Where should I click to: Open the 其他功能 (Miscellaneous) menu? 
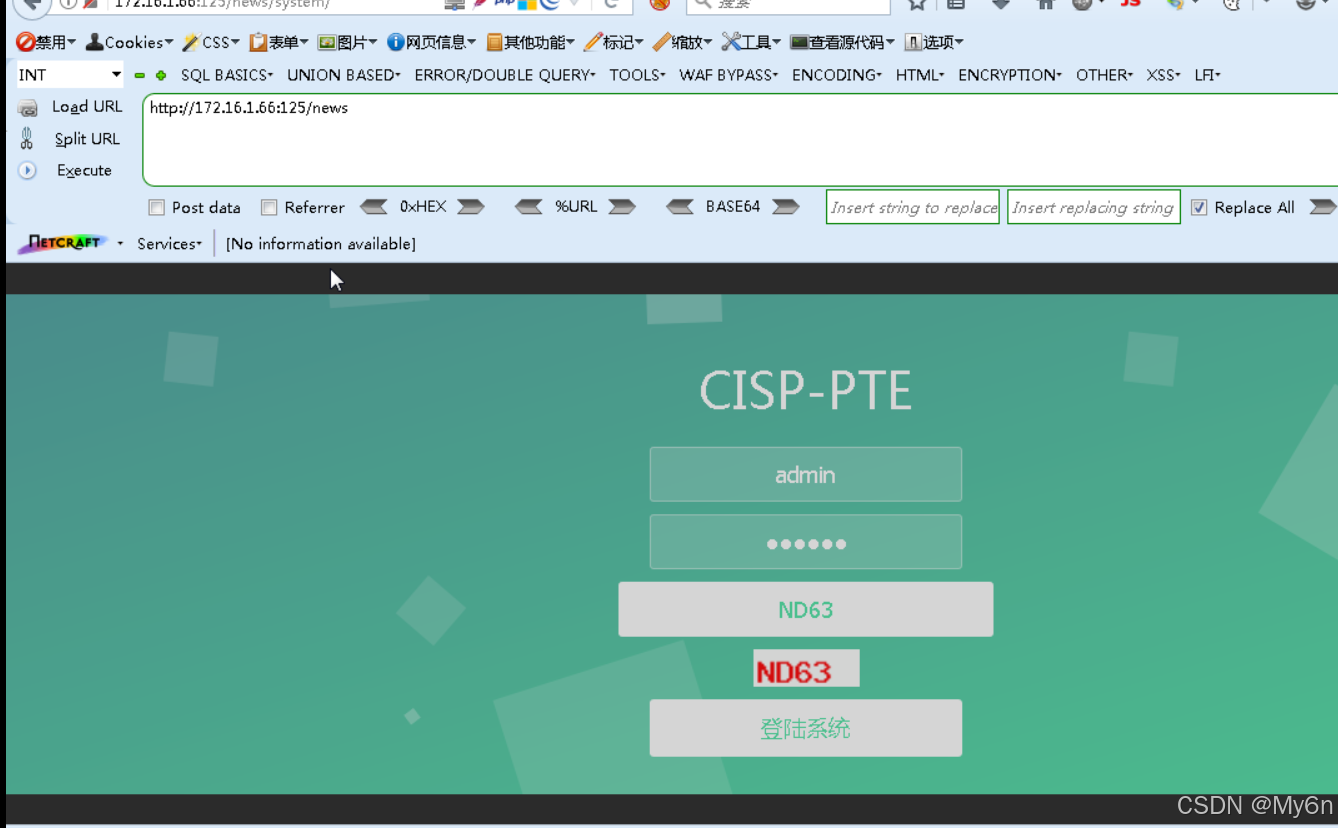(x=531, y=42)
